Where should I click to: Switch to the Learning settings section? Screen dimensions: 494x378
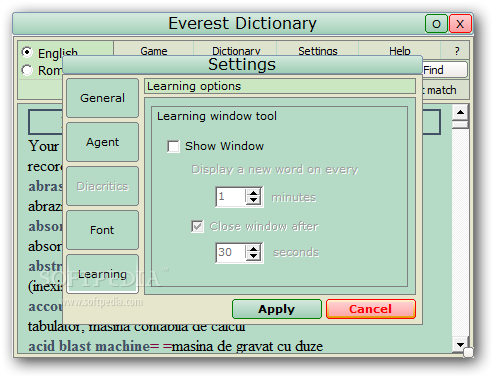click(x=102, y=274)
